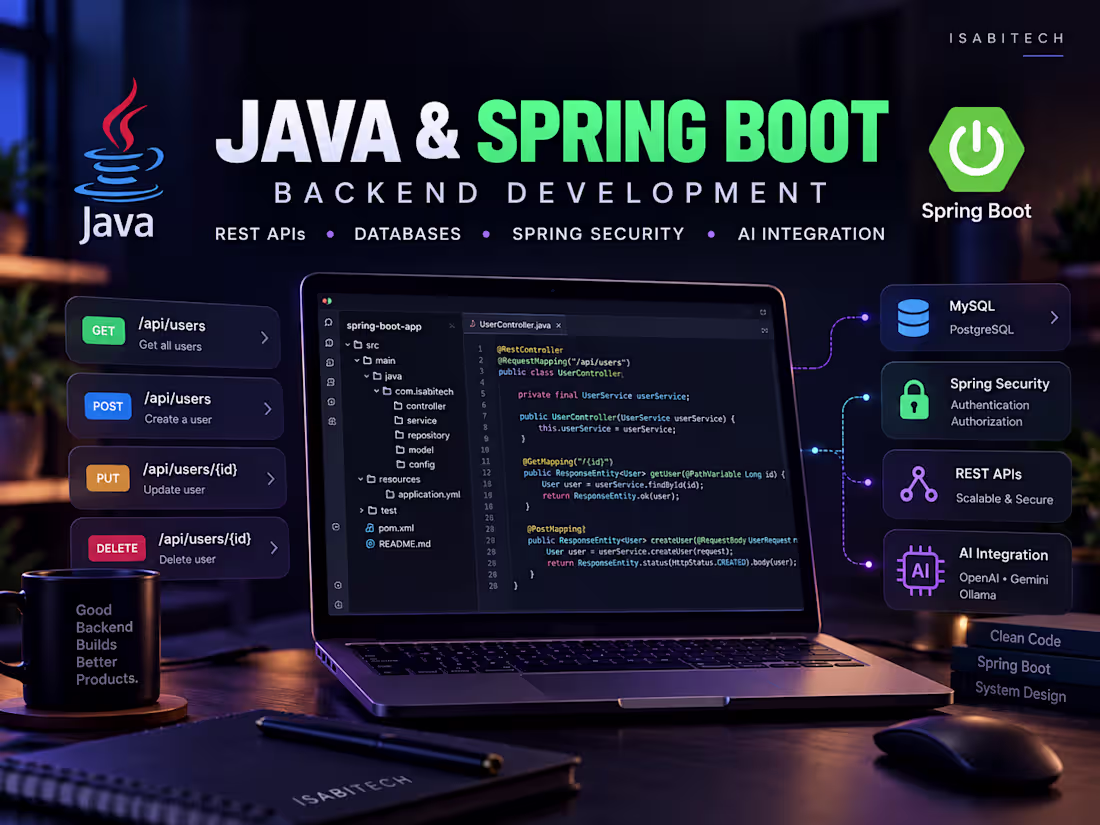Click the README.md file icon in the explorer

point(370,544)
